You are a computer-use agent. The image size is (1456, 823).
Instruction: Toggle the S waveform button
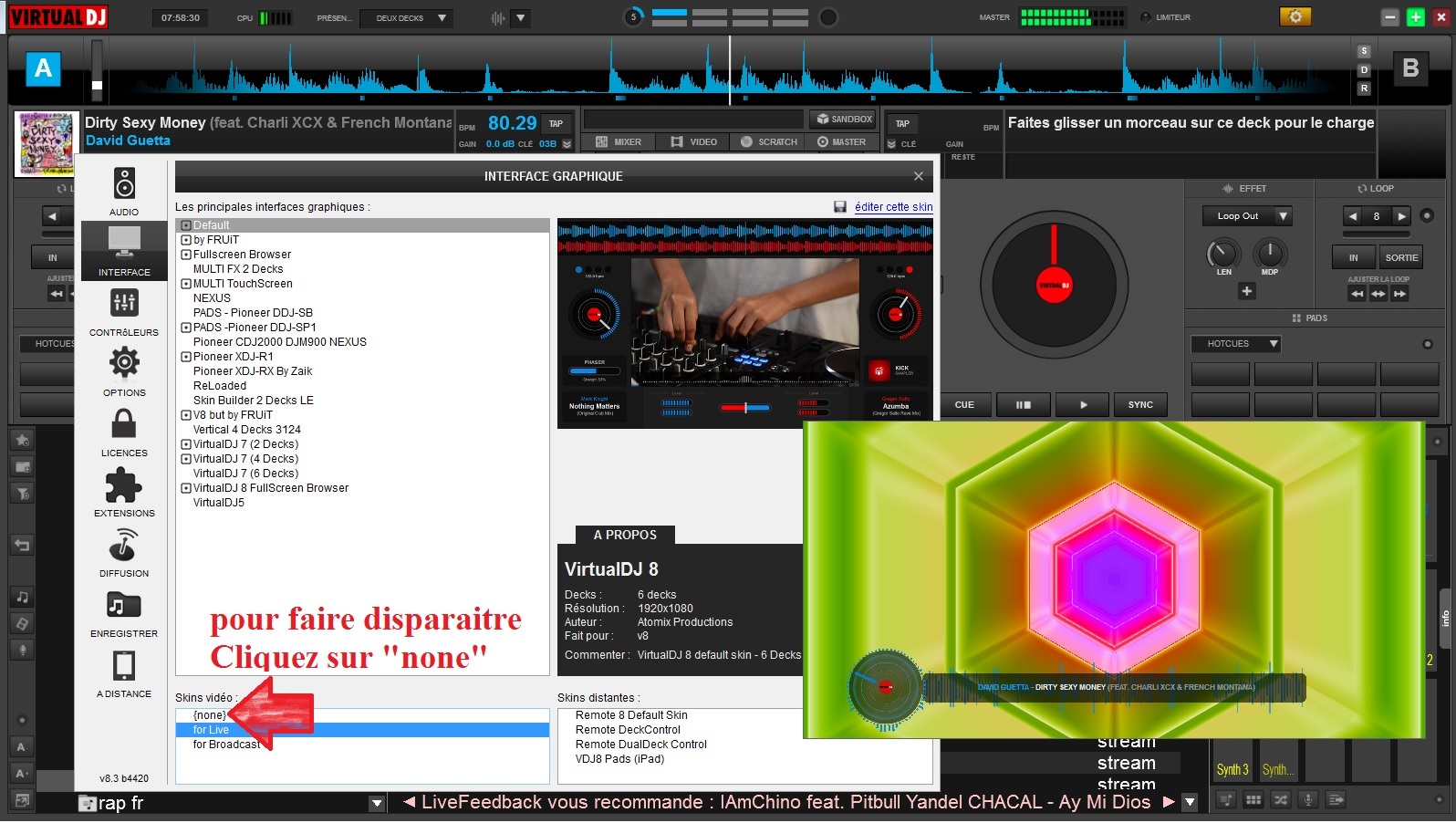click(1364, 52)
